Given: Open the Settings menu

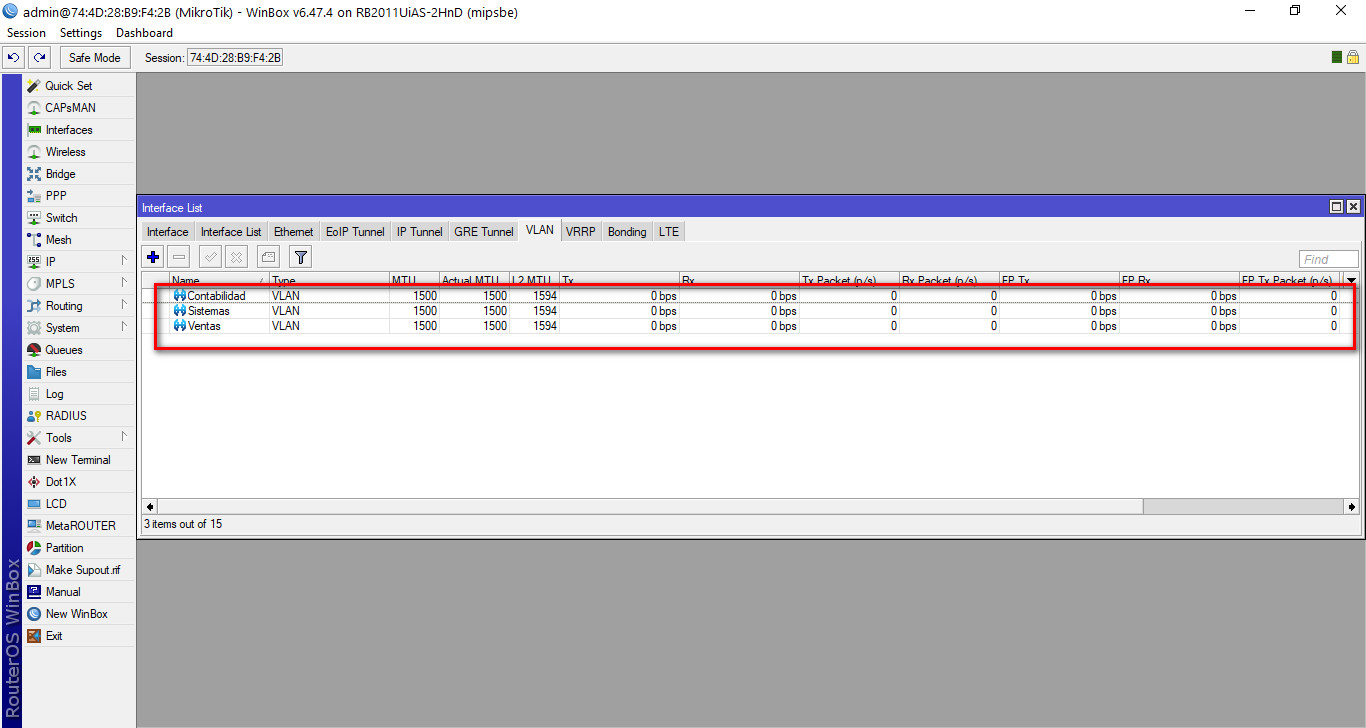Looking at the screenshot, I should pos(81,33).
